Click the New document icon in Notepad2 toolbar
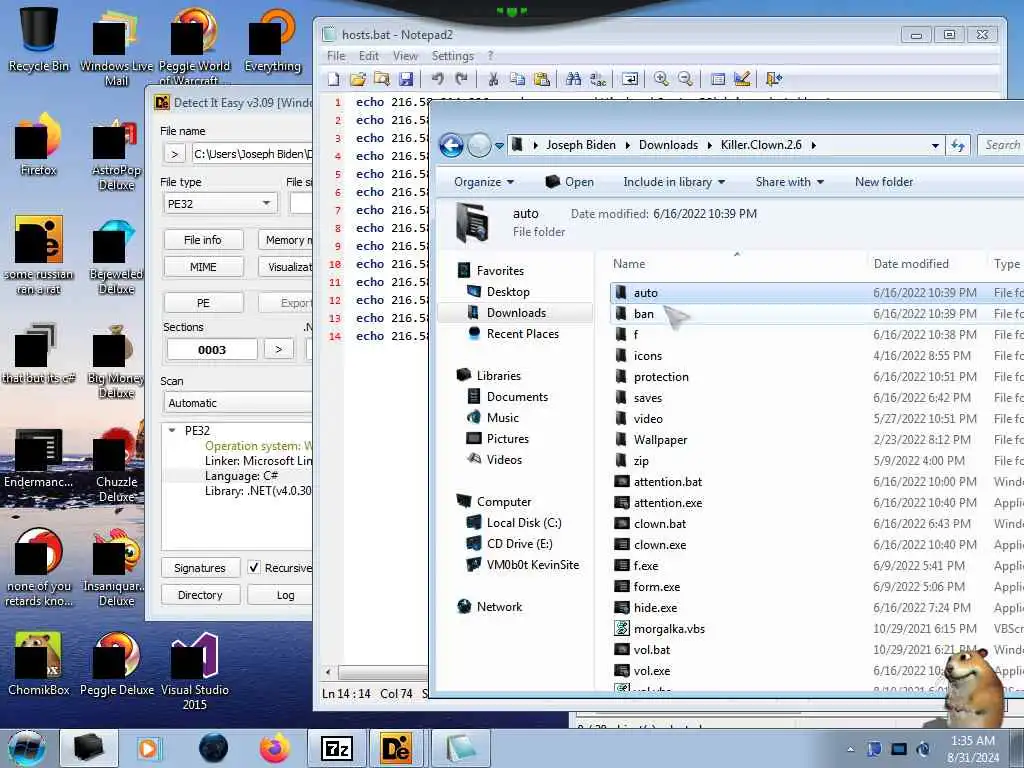Screen dimensions: 1024x768 (x=334, y=79)
